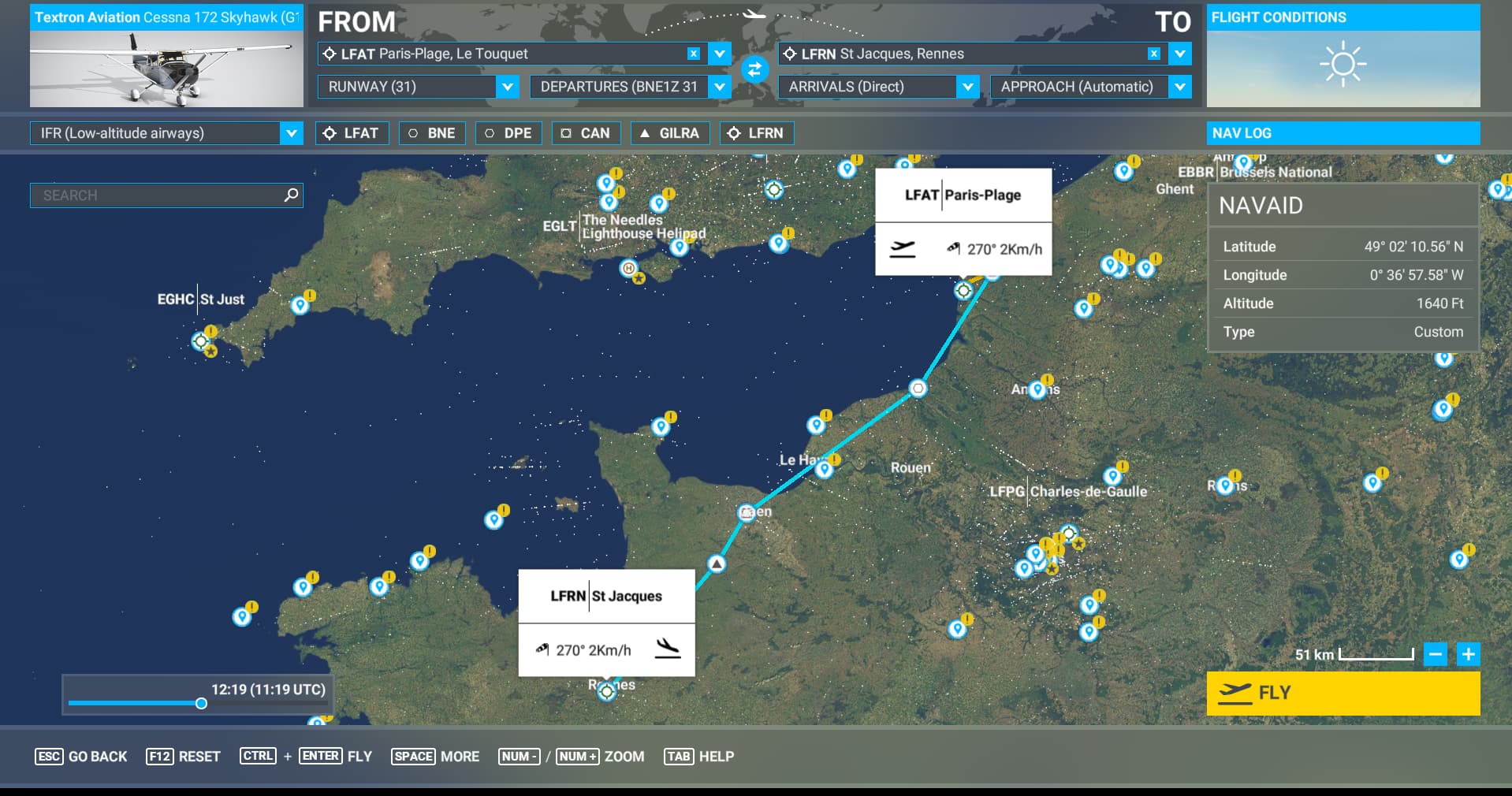Clear the LFAT departure airport field

pyautogui.click(x=694, y=54)
